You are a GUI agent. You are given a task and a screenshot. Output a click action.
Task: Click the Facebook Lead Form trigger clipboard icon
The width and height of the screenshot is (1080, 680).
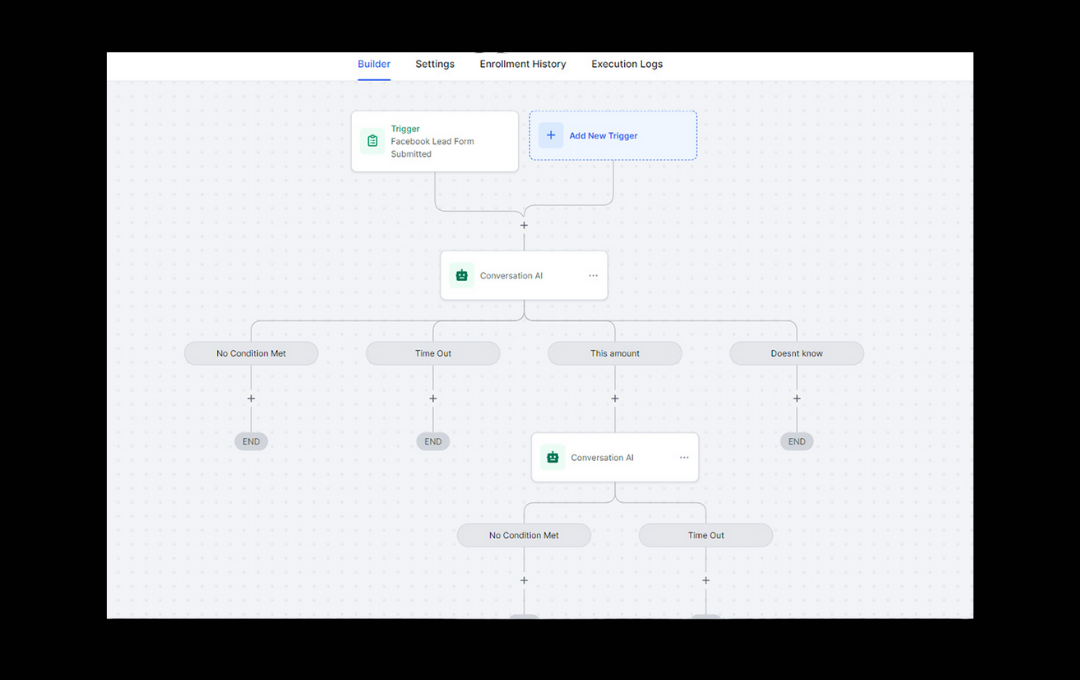(372, 141)
